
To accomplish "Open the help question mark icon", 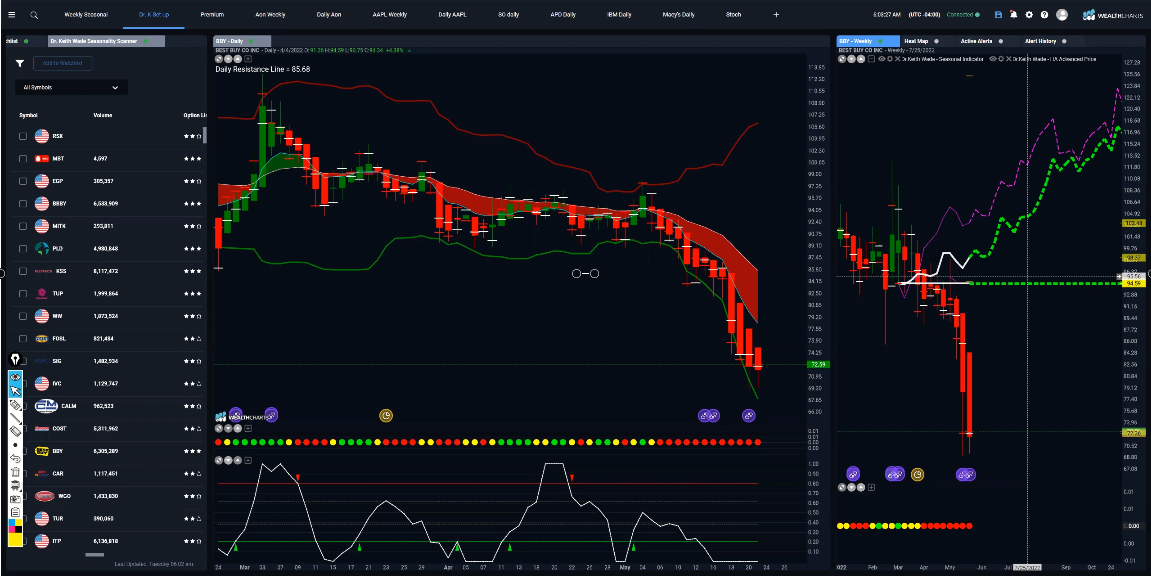I will 1045,15.
